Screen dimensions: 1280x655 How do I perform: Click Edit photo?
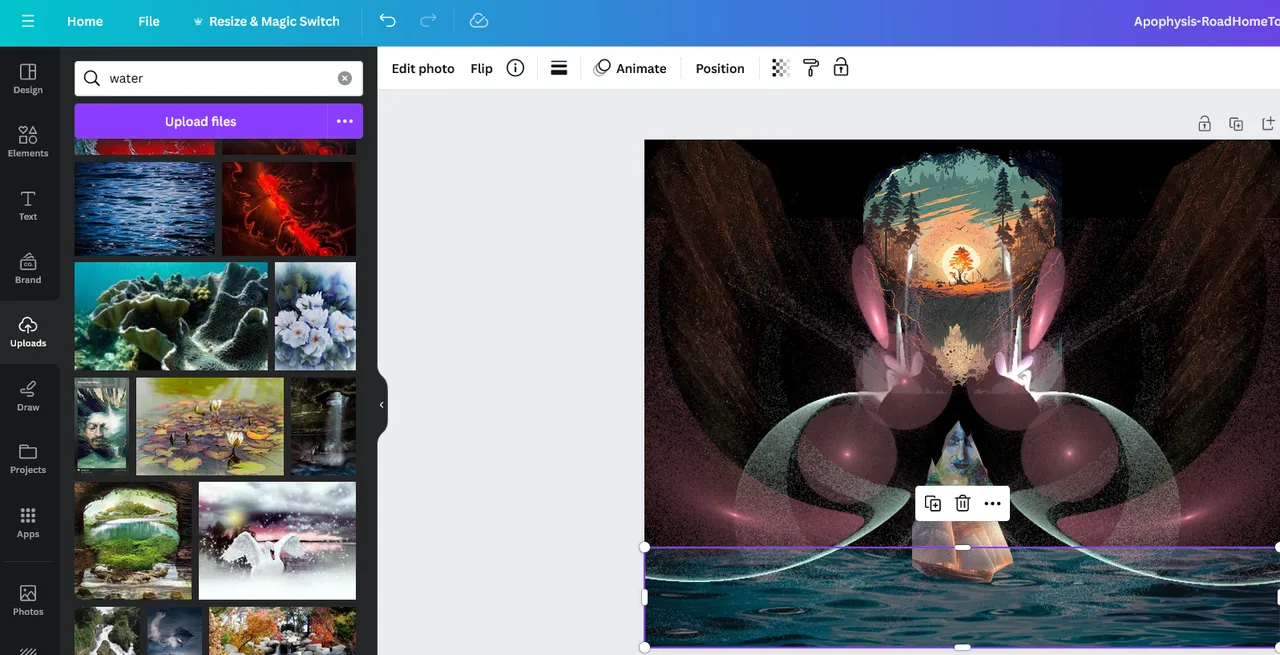click(x=423, y=68)
